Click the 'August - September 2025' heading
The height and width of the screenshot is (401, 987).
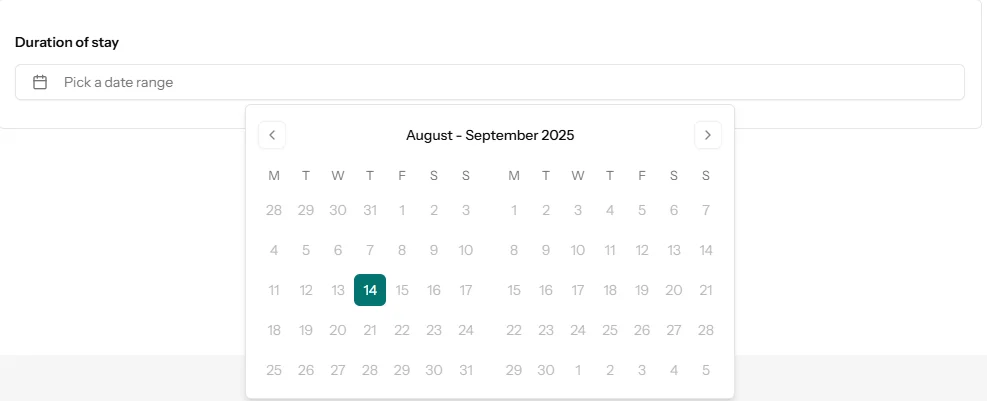(x=490, y=135)
